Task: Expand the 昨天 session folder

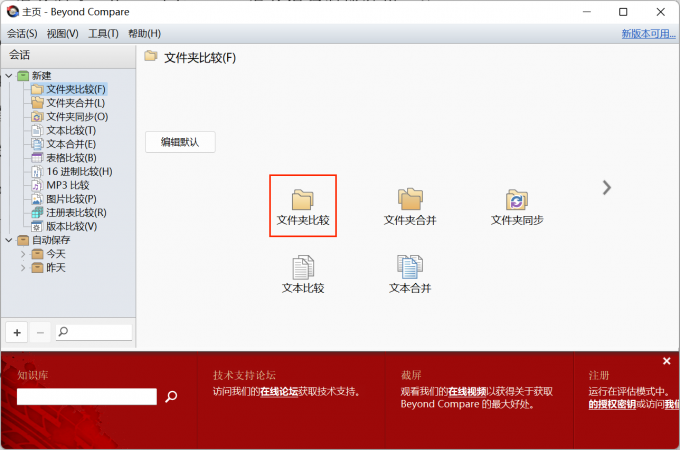Action: (x=23, y=267)
